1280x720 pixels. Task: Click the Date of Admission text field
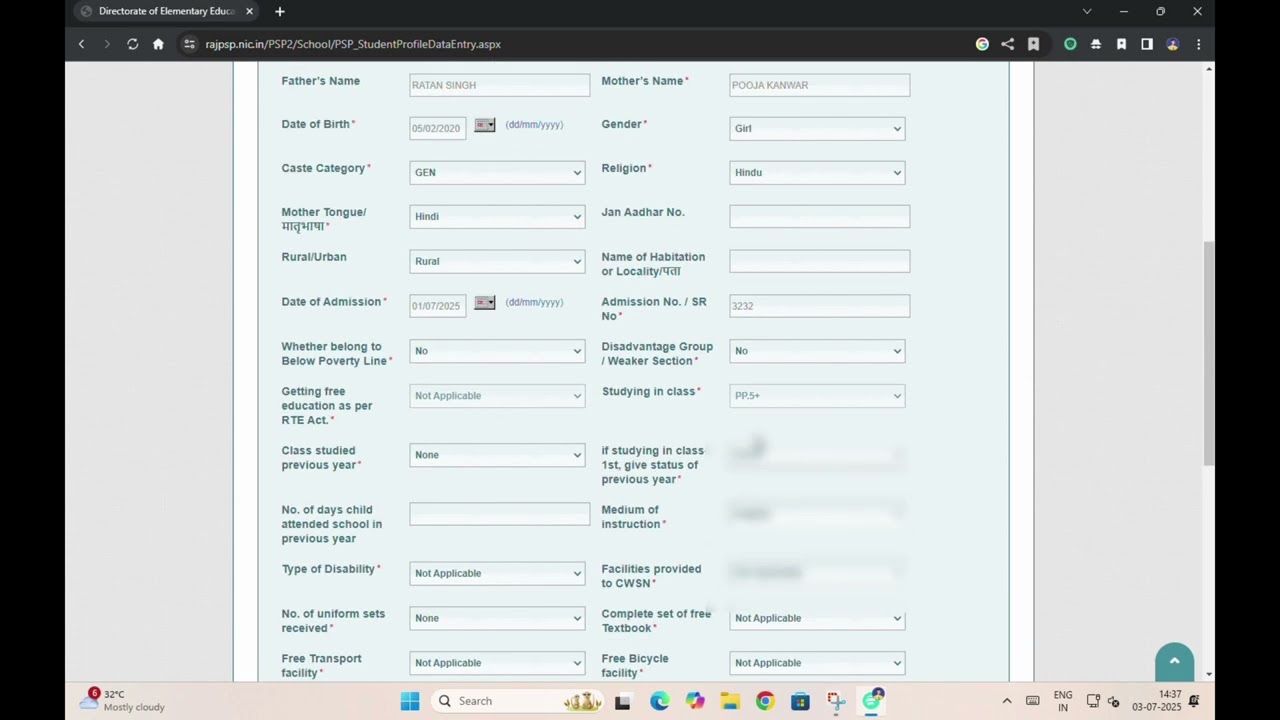(437, 305)
